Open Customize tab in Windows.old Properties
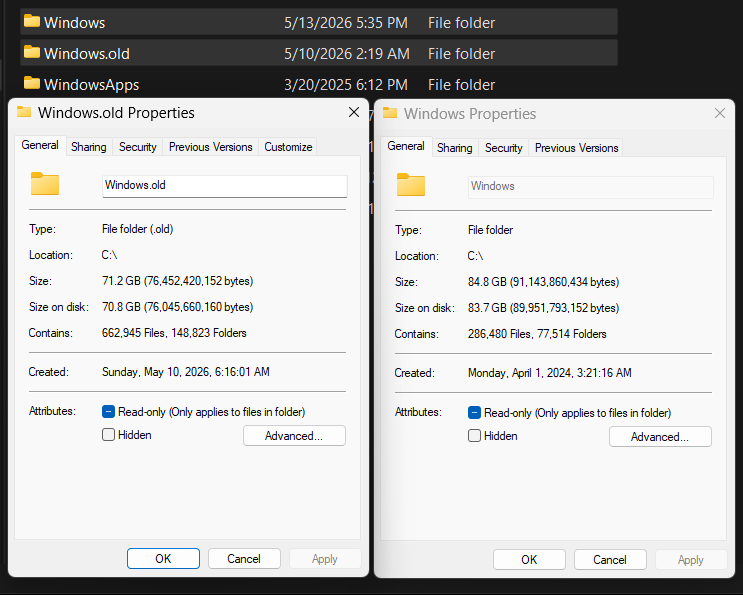The height and width of the screenshot is (595, 743). (x=288, y=147)
